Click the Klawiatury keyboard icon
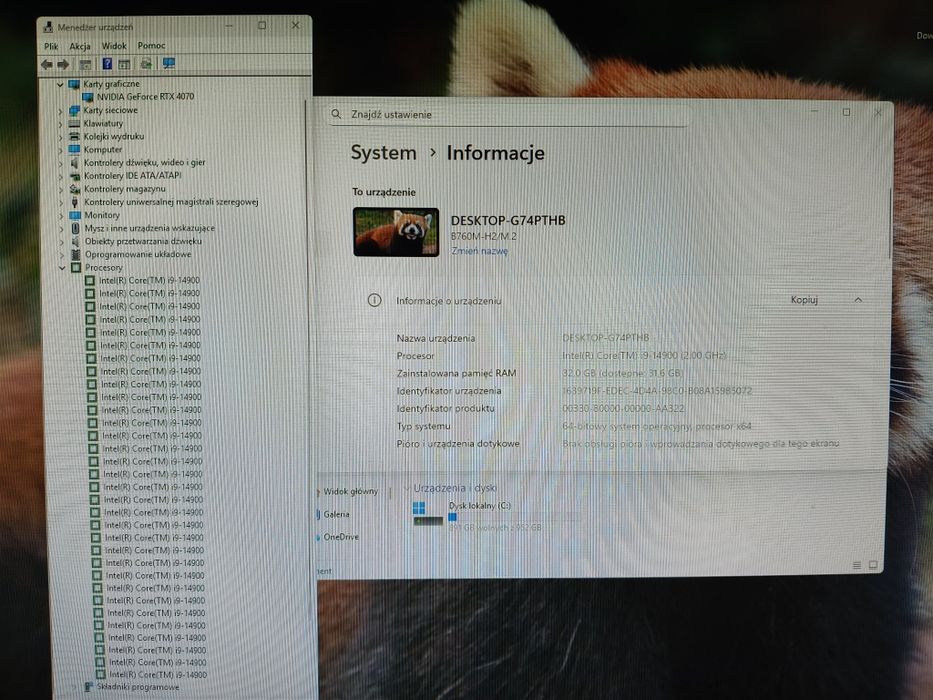Screen dimensions: 933x700 click(74, 123)
